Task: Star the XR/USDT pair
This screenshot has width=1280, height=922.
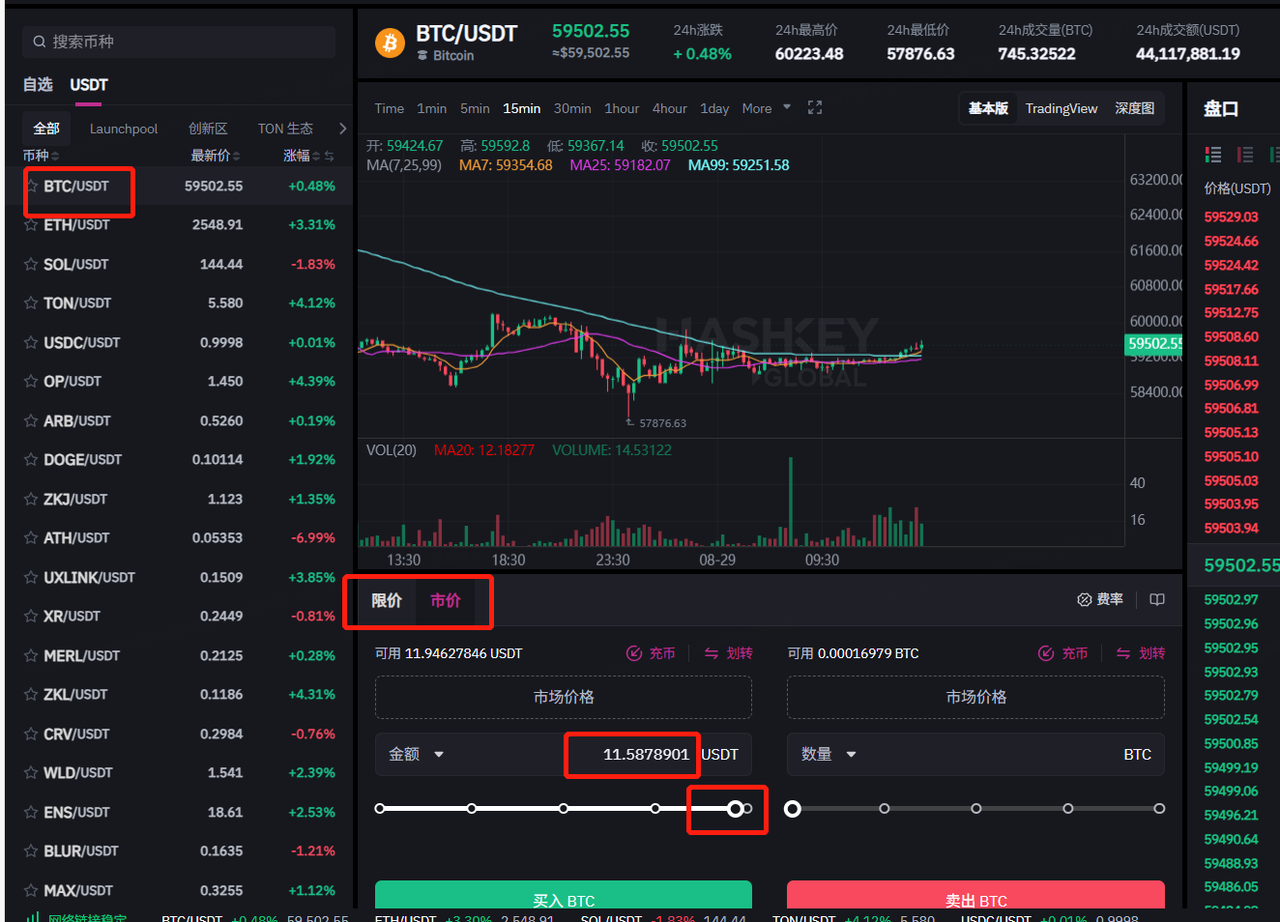Action: (33, 616)
